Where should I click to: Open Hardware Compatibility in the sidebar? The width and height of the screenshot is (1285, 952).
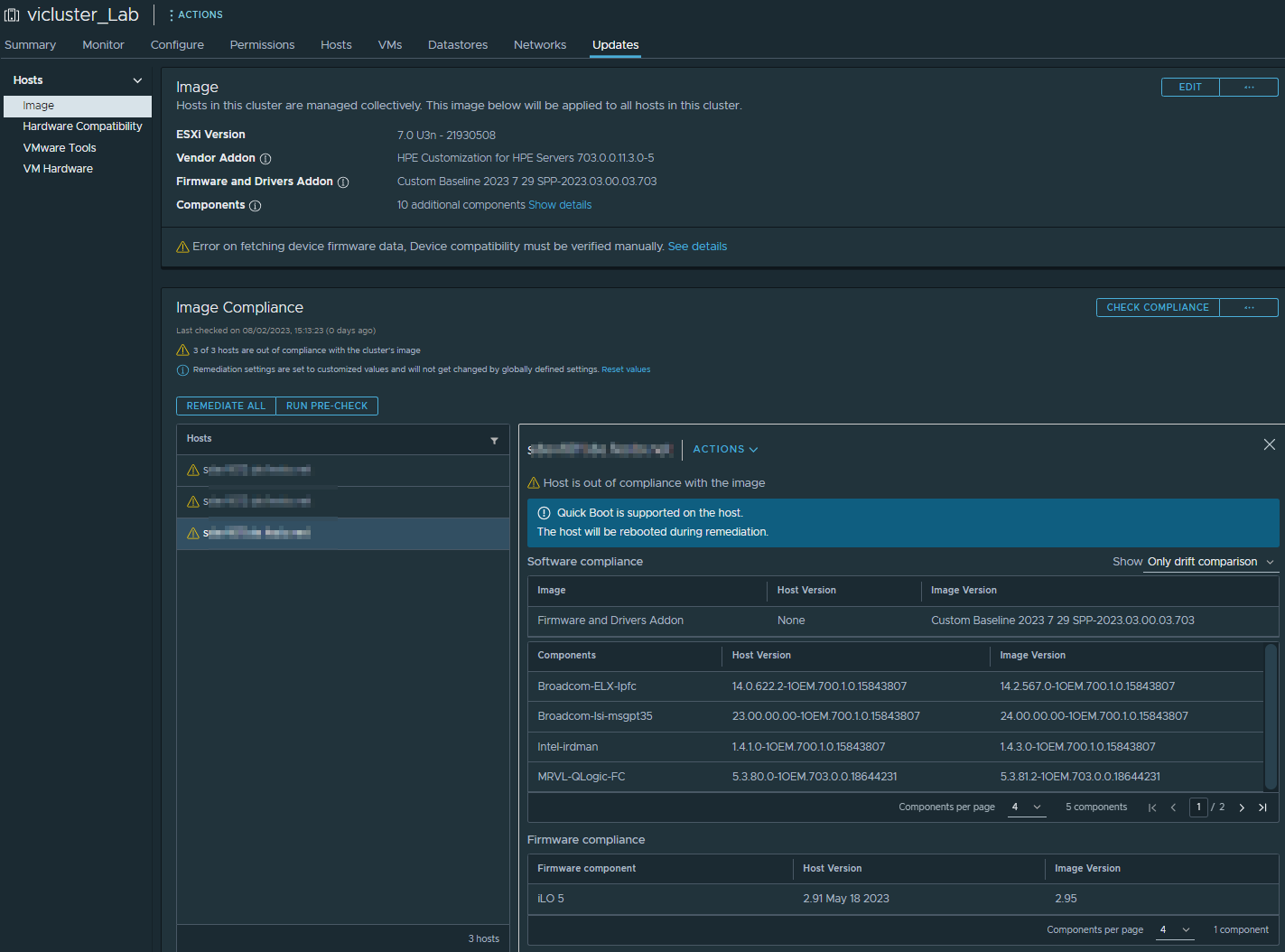click(x=82, y=126)
